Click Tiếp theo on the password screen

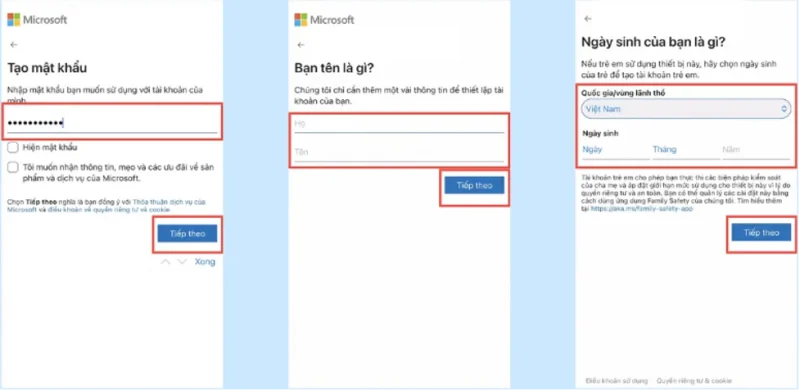pos(187,234)
